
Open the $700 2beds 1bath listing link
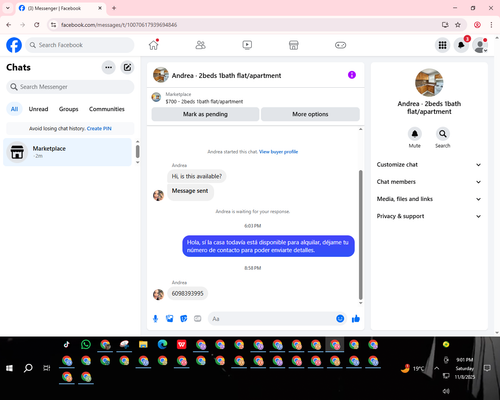click(x=204, y=101)
